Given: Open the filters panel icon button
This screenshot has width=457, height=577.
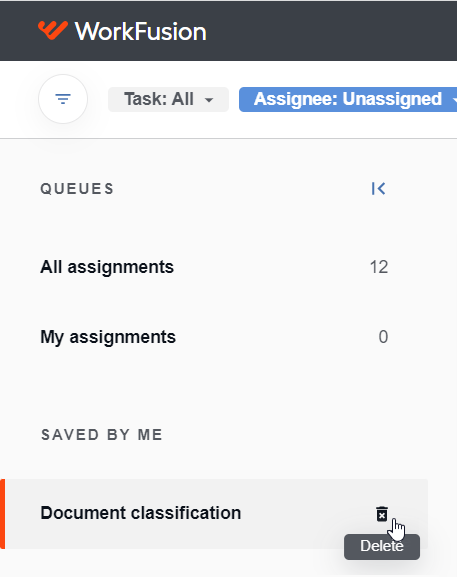Looking at the screenshot, I should (63, 99).
